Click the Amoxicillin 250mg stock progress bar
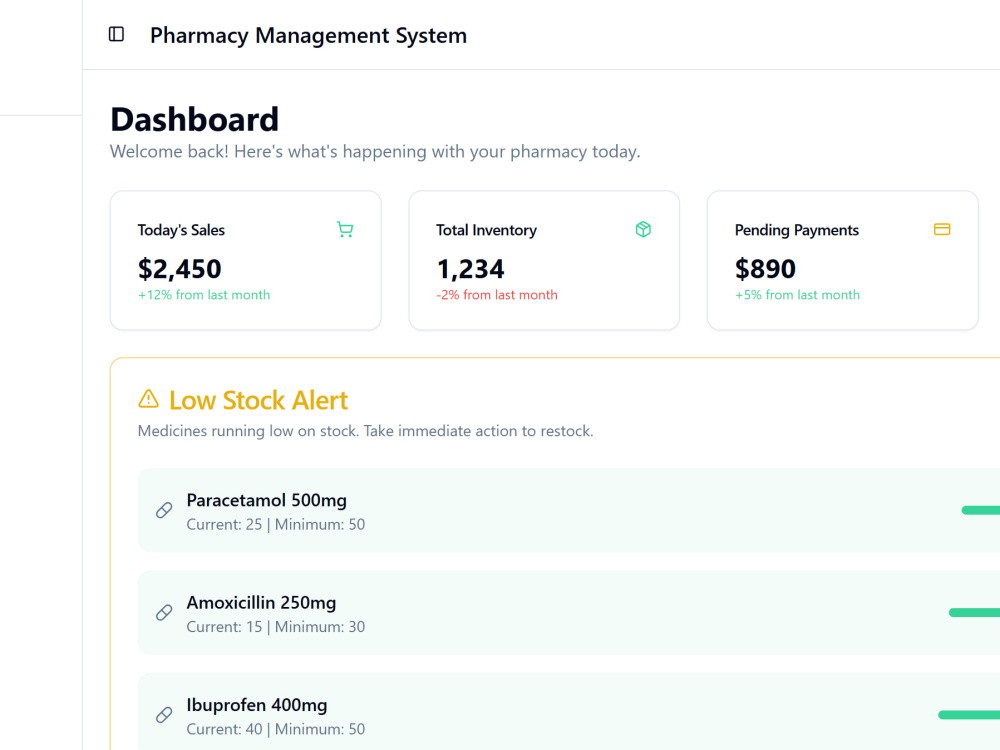This screenshot has height=750, width=1000. tap(974, 613)
